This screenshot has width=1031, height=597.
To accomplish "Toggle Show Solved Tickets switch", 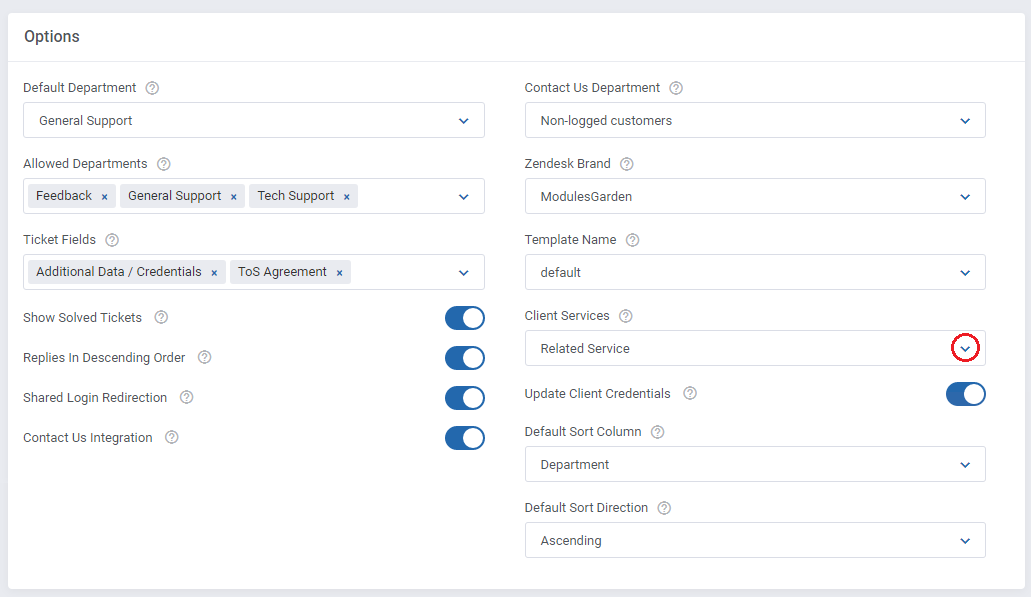I will pyautogui.click(x=465, y=318).
